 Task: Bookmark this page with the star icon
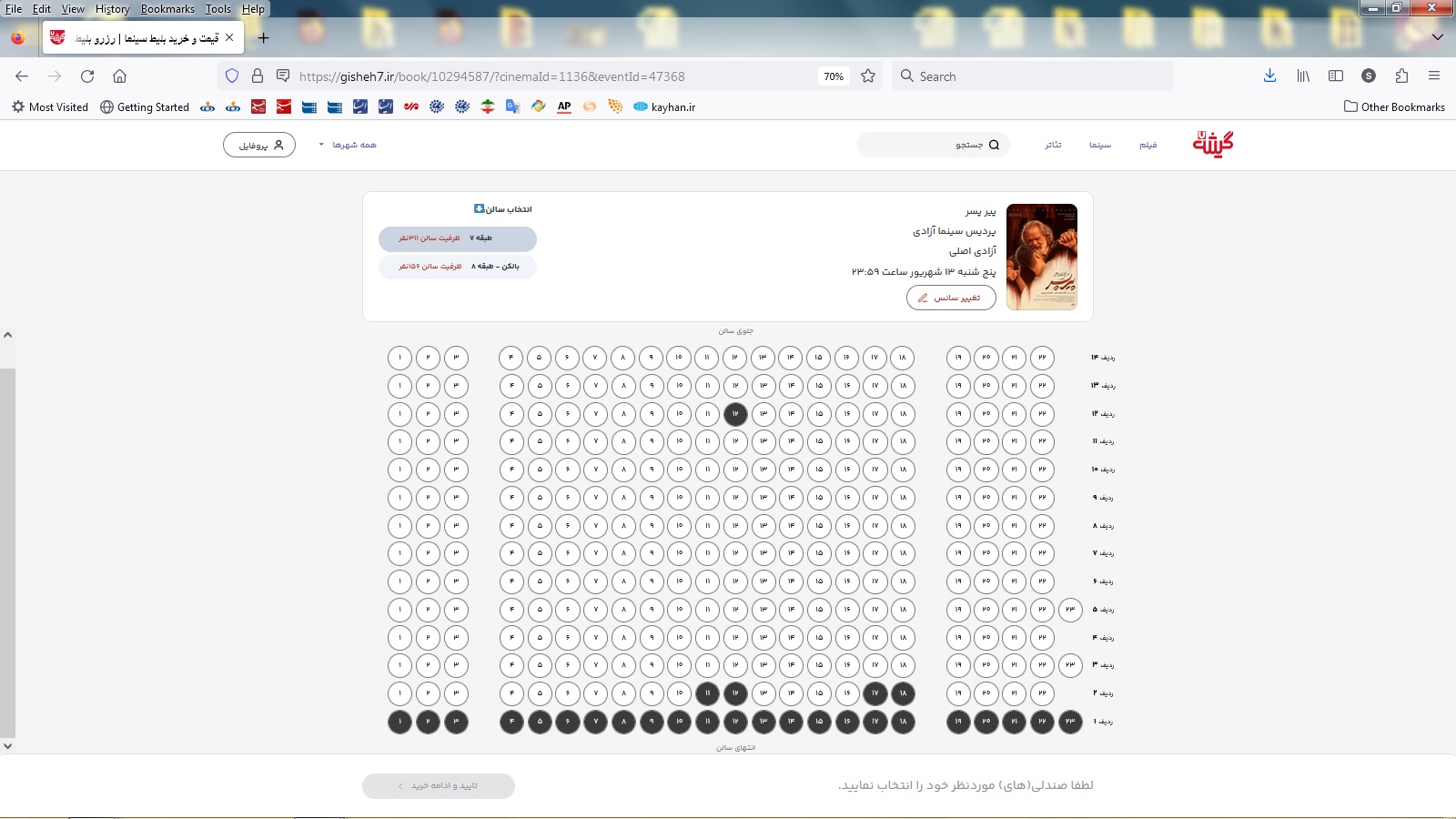(x=868, y=76)
